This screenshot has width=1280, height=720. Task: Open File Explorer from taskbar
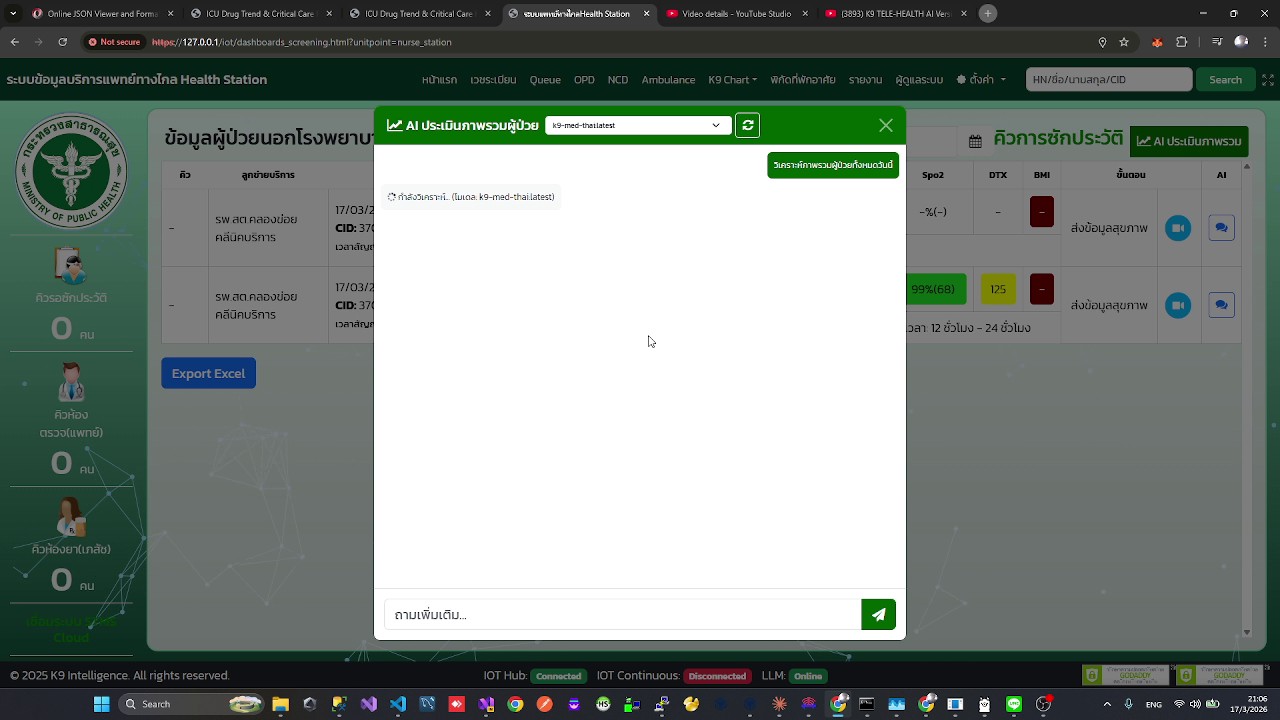[x=280, y=704]
